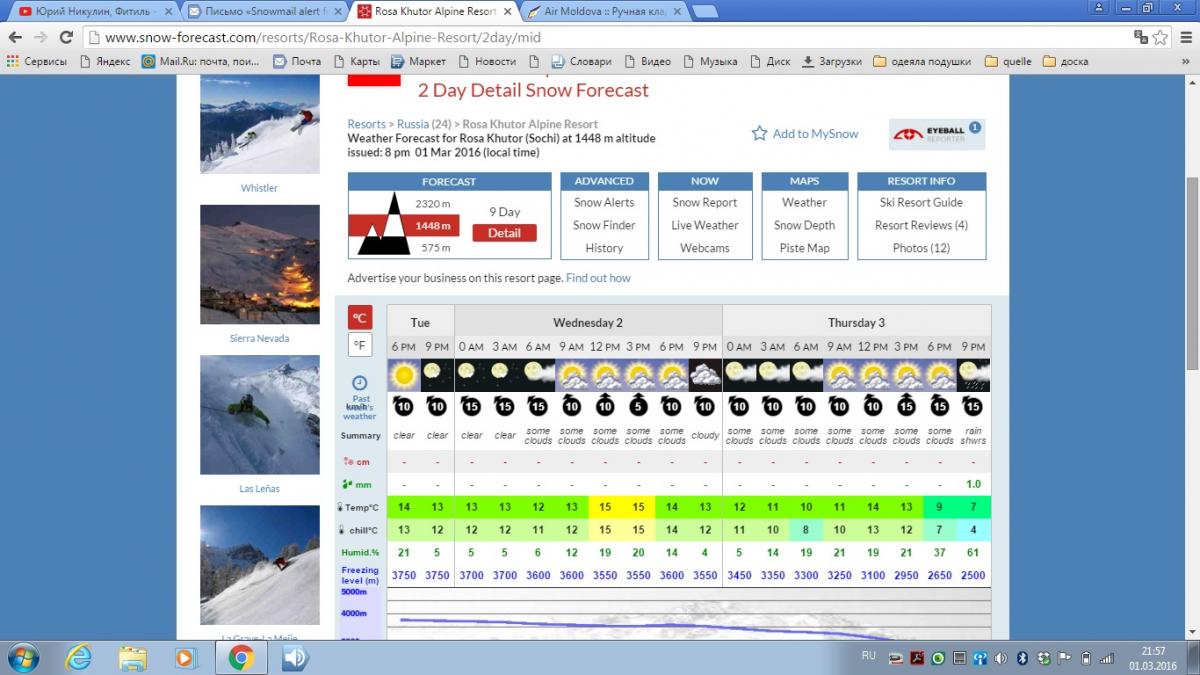Screen dimensions: 1200x675
Task: Select the 9 Day forecast option
Action: coord(504,212)
